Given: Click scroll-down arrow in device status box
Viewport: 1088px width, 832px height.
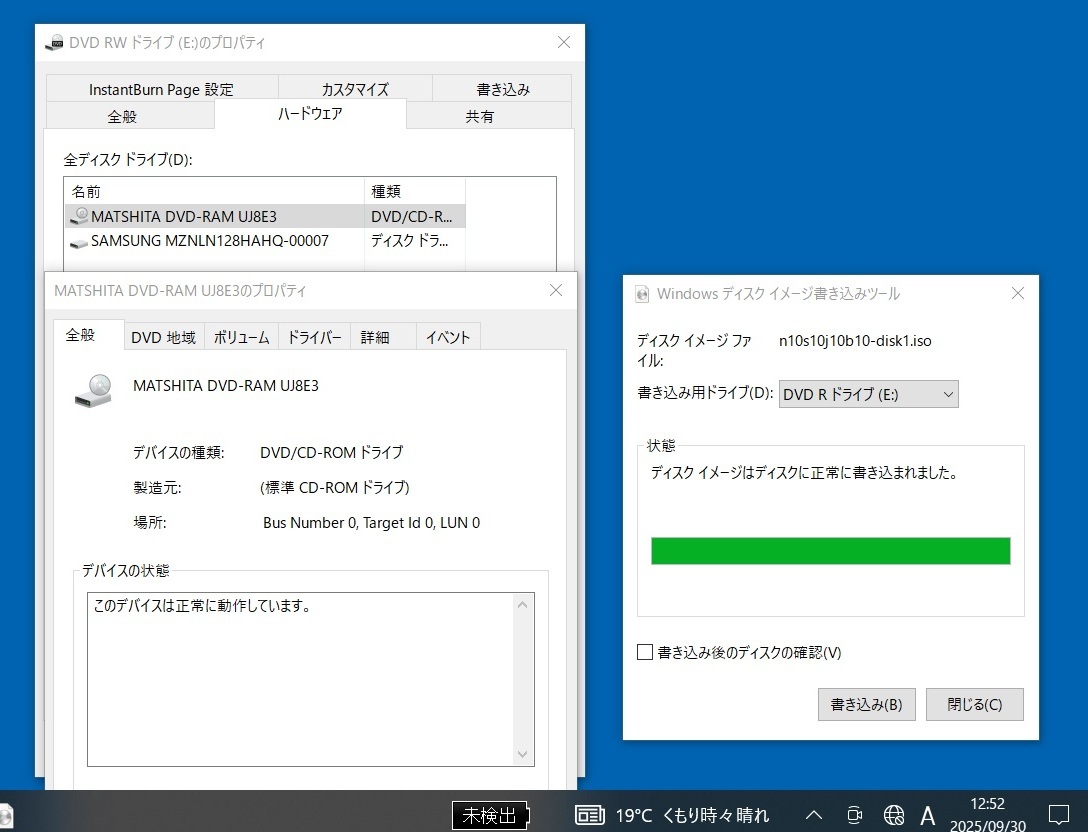Looking at the screenshot, I should point(522,754).
